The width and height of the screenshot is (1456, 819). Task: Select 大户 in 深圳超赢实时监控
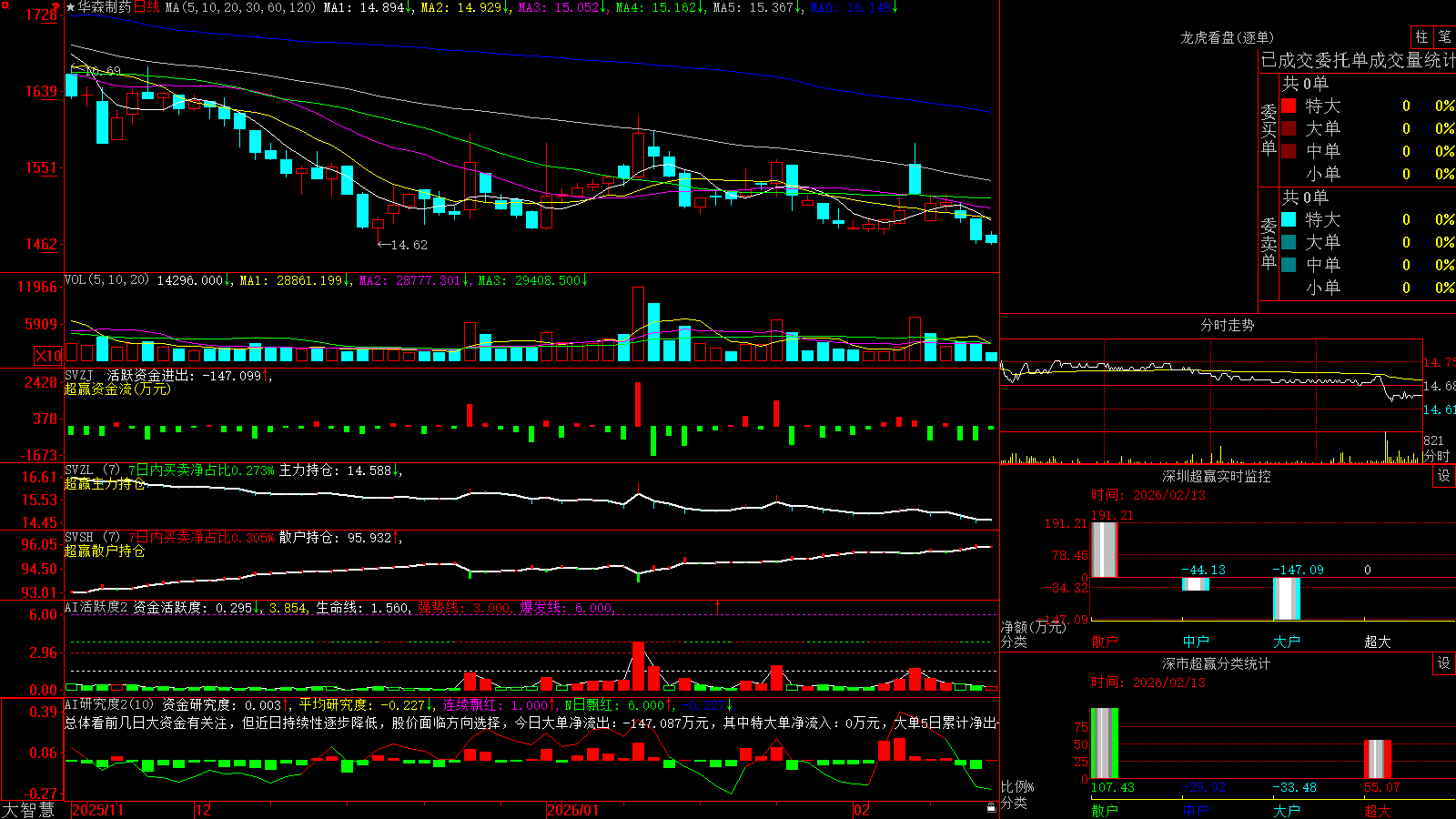pyautogui.click(x=1287, y=642)
